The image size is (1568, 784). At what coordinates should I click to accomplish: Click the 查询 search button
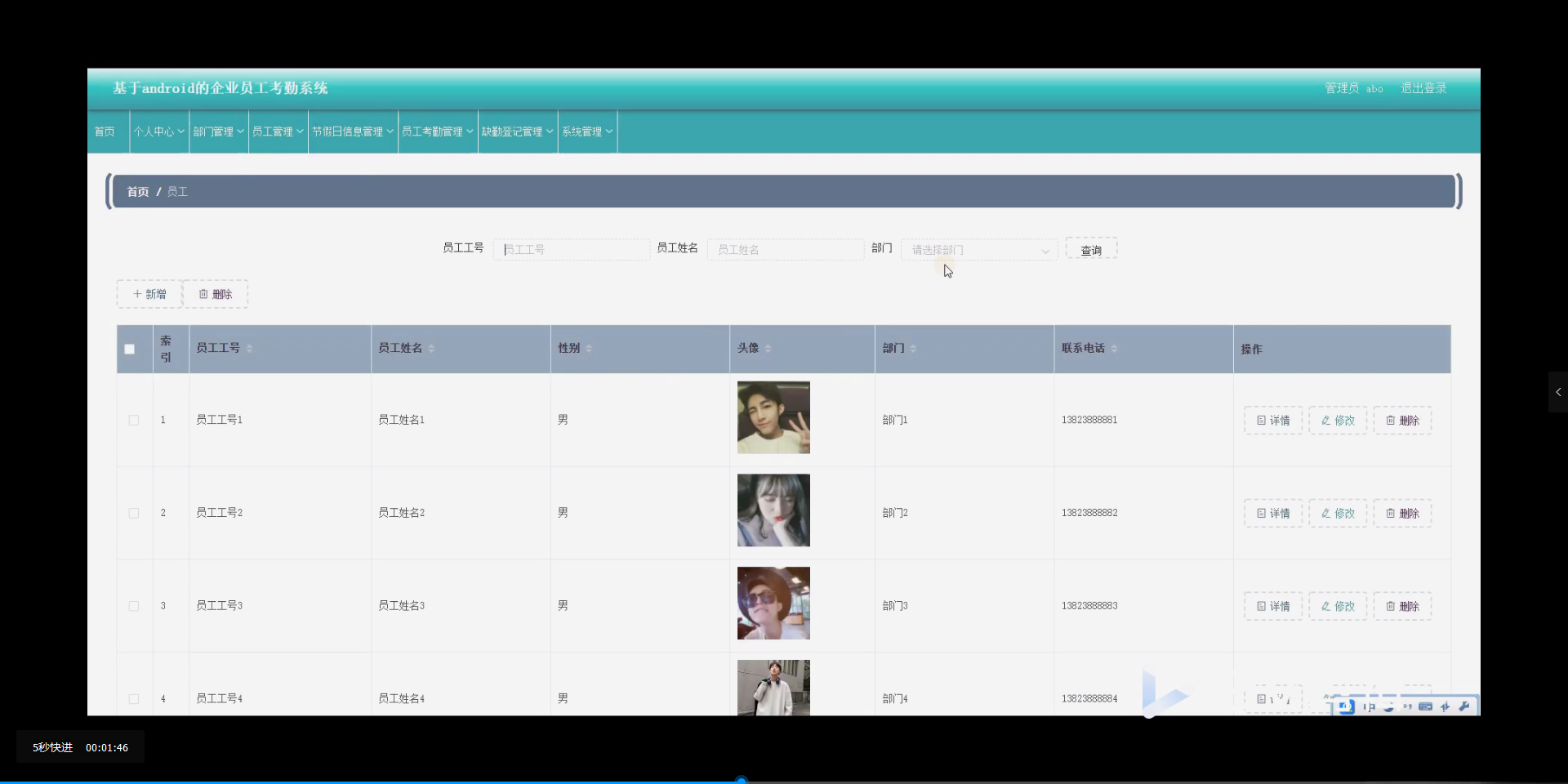[x=1091, y=249]
